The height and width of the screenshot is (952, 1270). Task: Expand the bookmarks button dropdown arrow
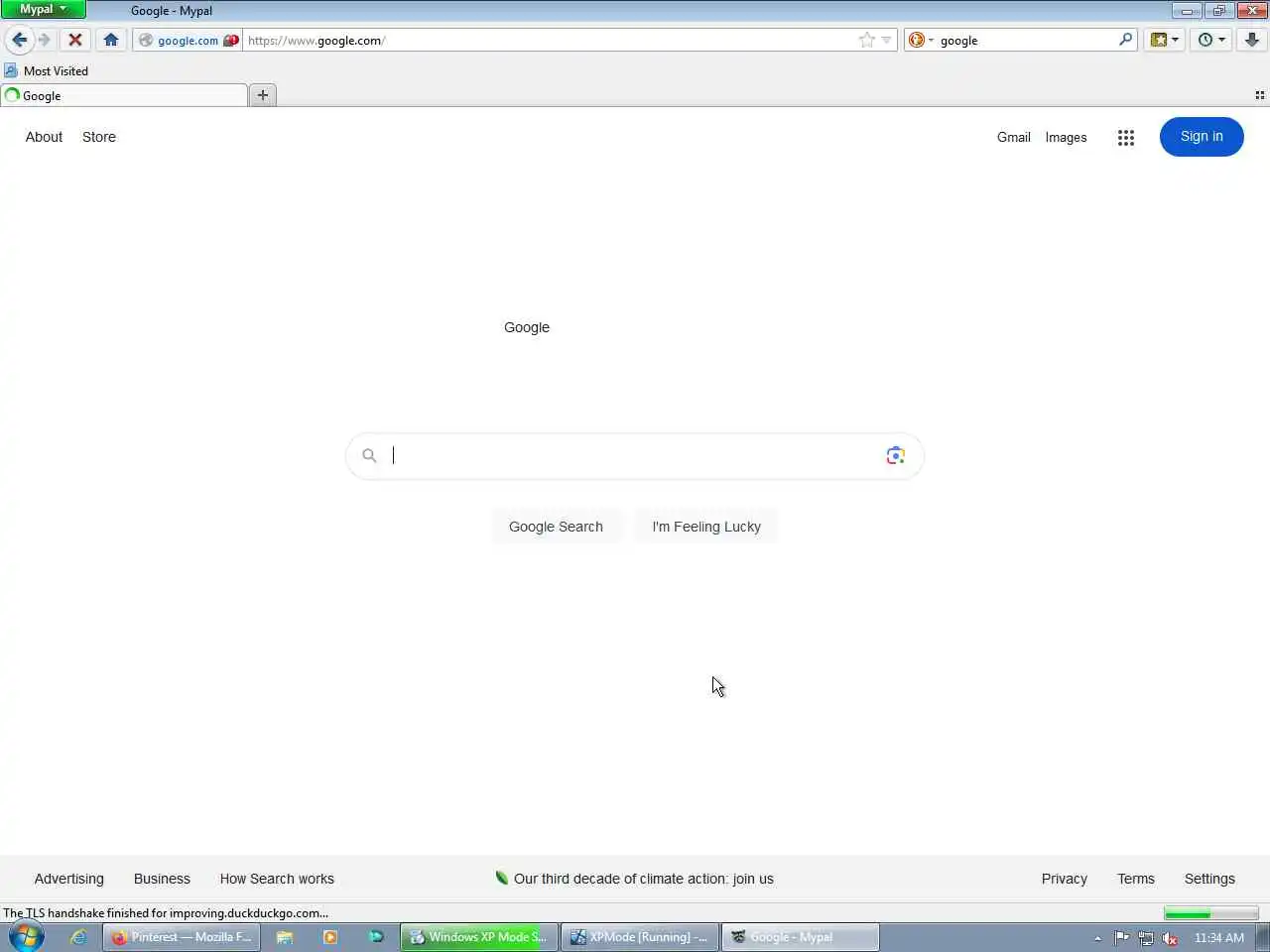(1176, 40)
